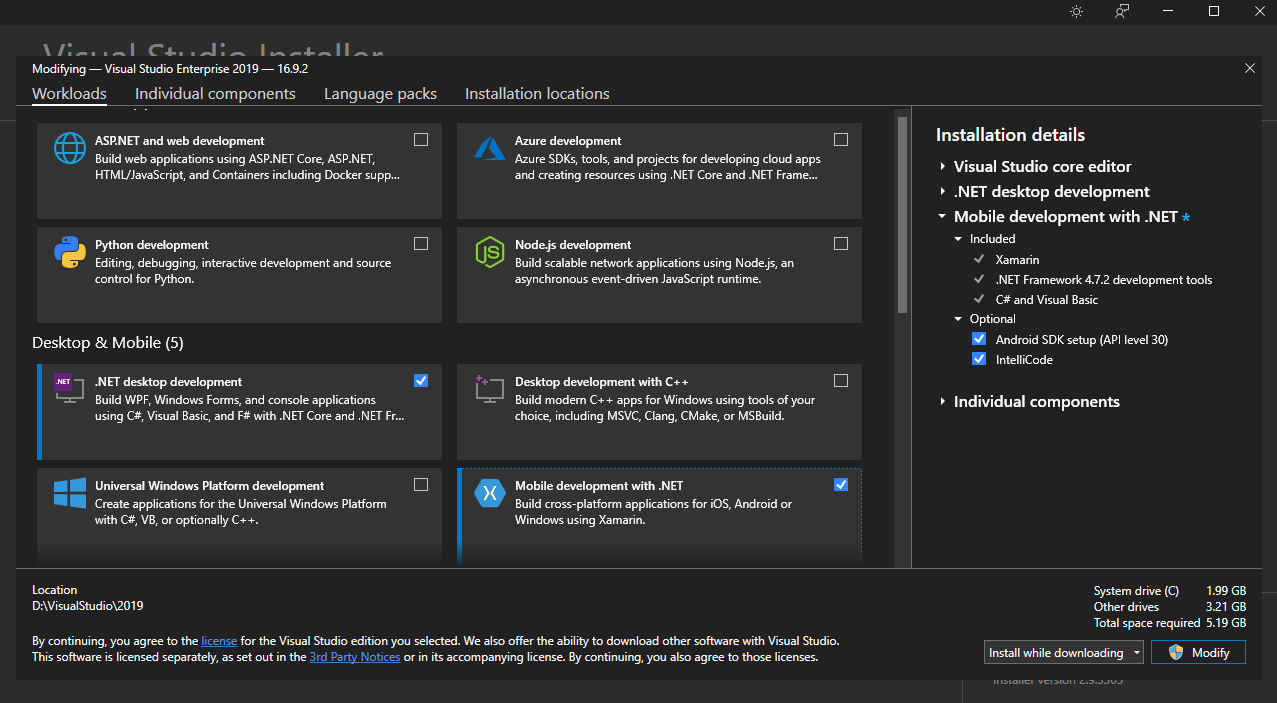
Task: Click the shield icon on Modify button
Action: point(1176,652)
